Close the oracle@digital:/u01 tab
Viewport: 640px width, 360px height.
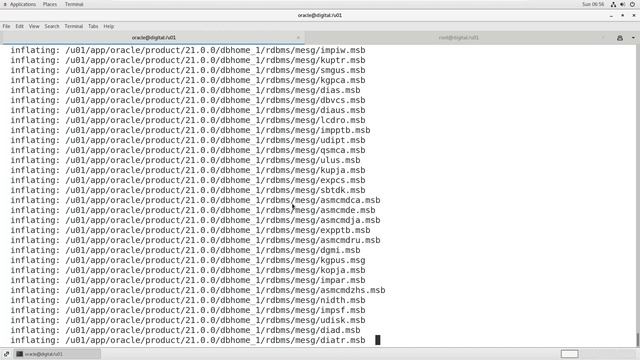pyautogui.click(x=298, y=38)
